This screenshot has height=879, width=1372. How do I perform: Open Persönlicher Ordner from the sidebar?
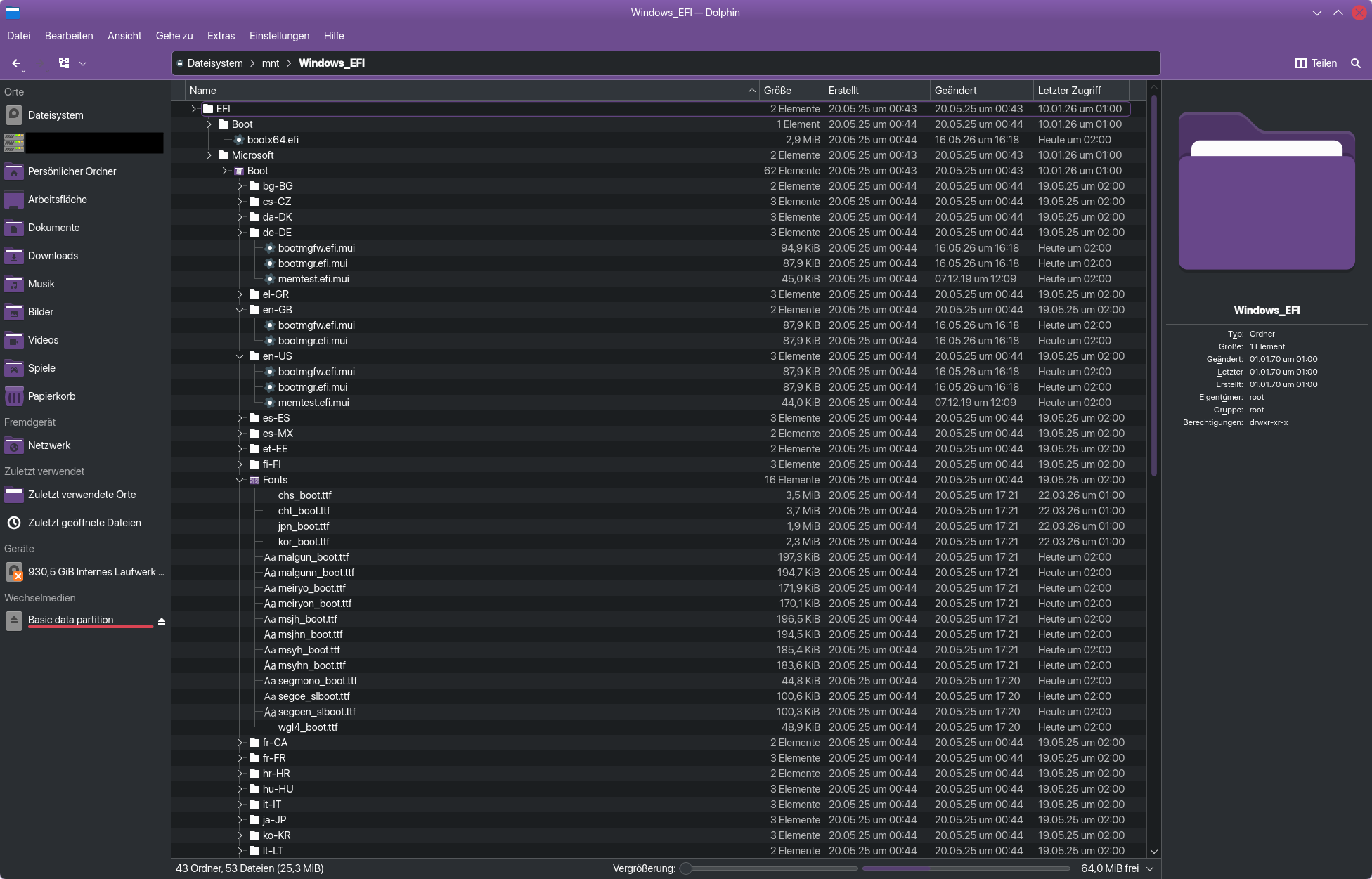[x=84, y=171]
